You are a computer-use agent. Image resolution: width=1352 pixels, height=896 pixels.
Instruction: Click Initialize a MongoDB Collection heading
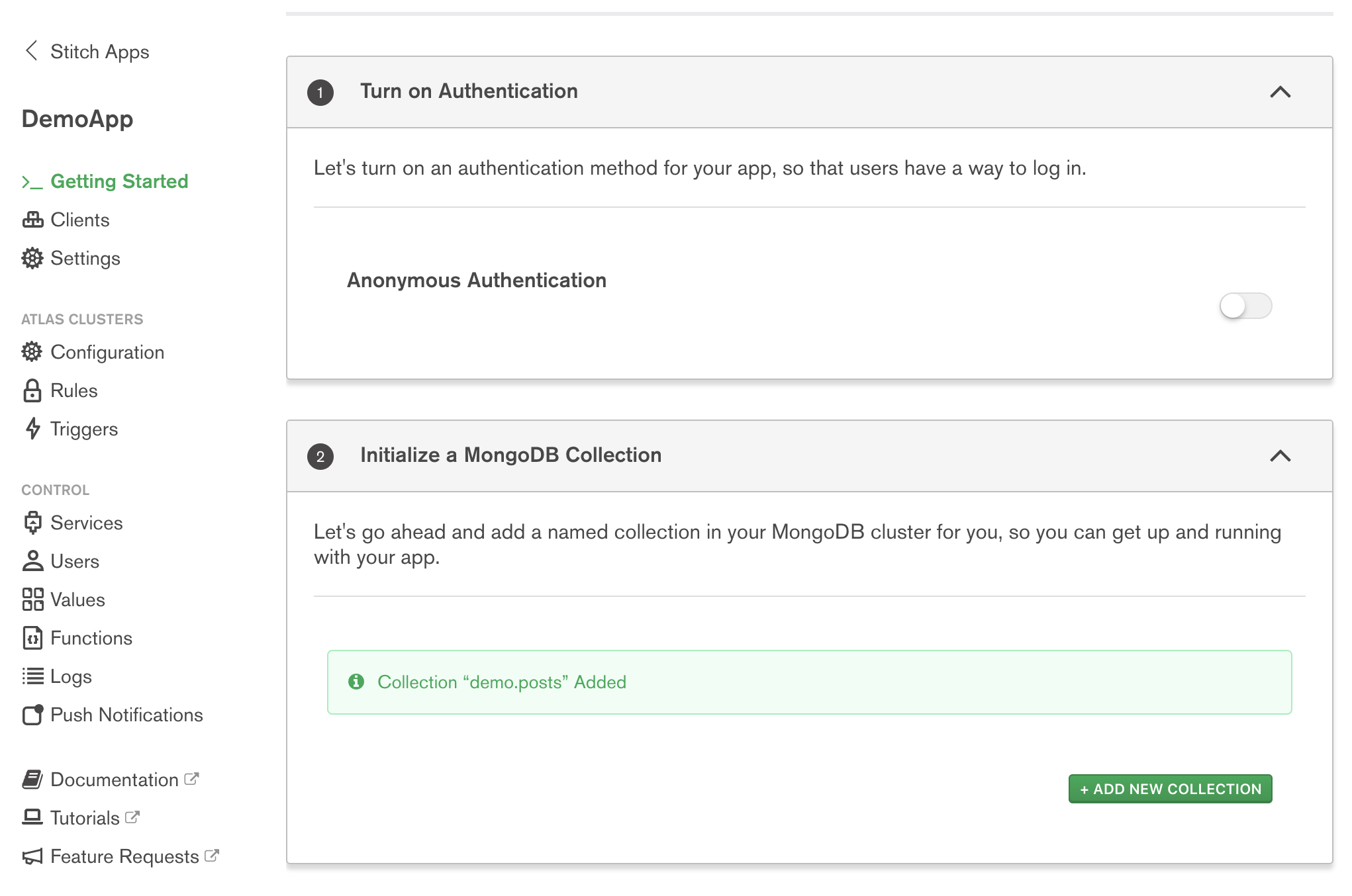(510, 455)
